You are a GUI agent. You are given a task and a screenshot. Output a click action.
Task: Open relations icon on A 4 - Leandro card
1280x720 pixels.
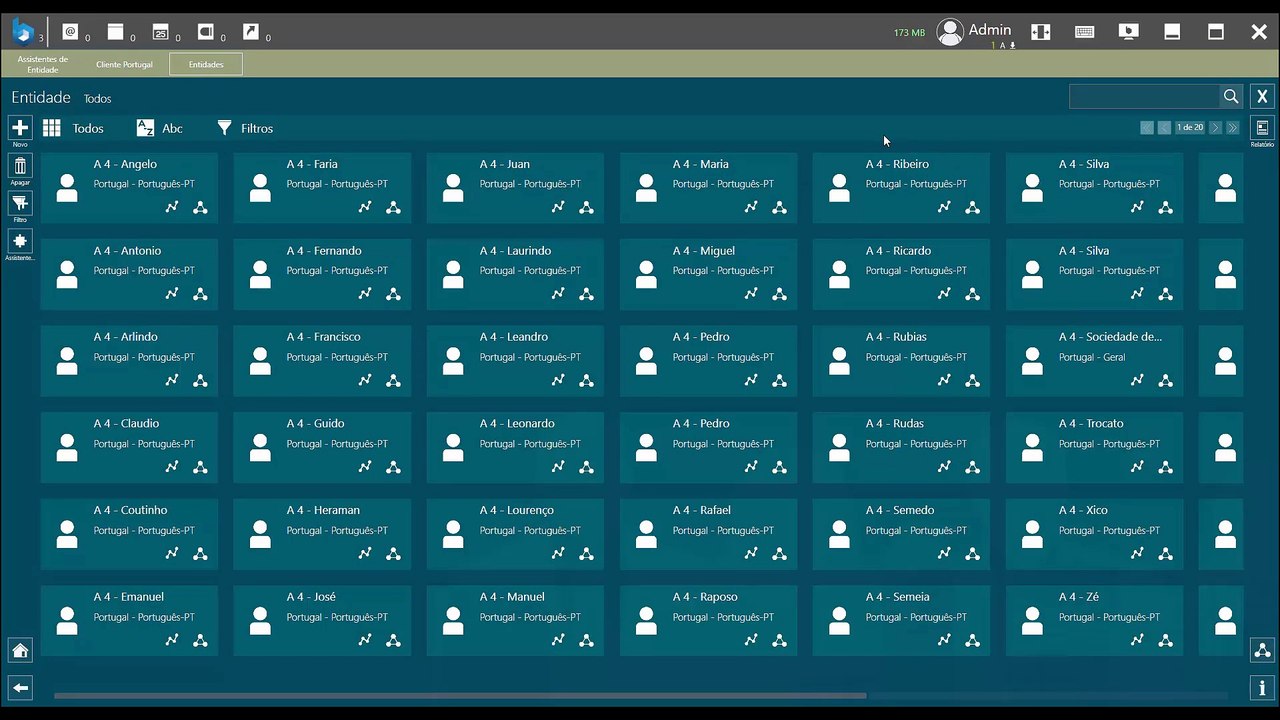click(586, 380)
